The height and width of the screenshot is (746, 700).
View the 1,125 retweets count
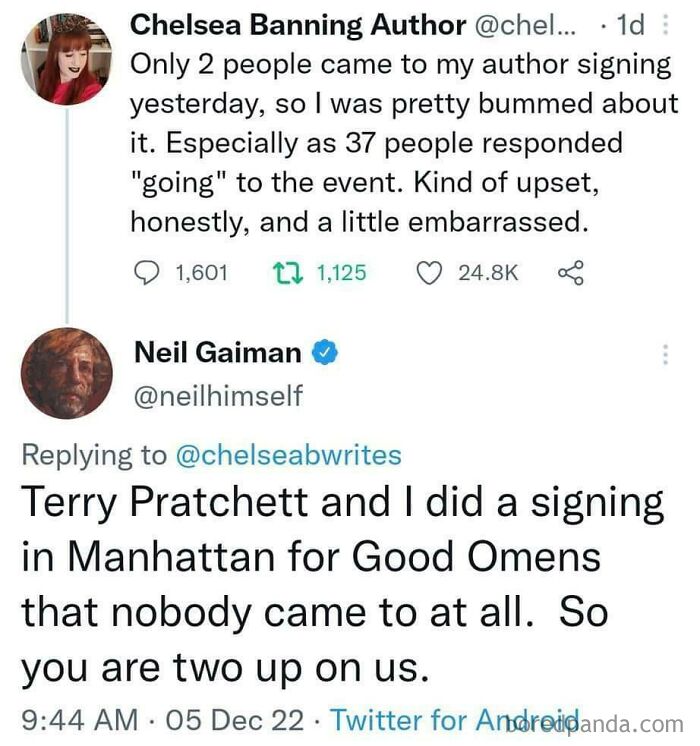coord(341,273)
